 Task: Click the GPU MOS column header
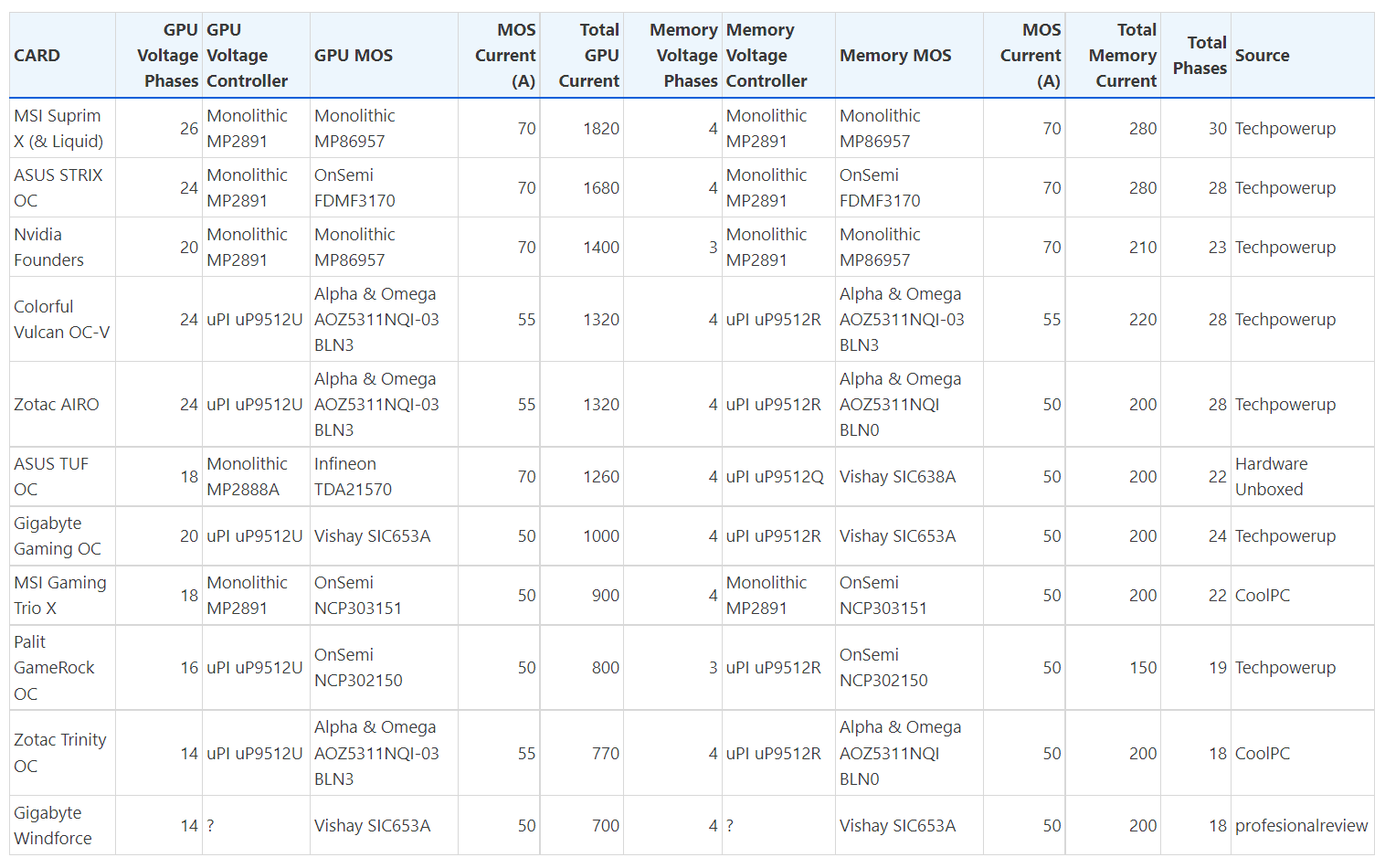(x=354, y=56)
